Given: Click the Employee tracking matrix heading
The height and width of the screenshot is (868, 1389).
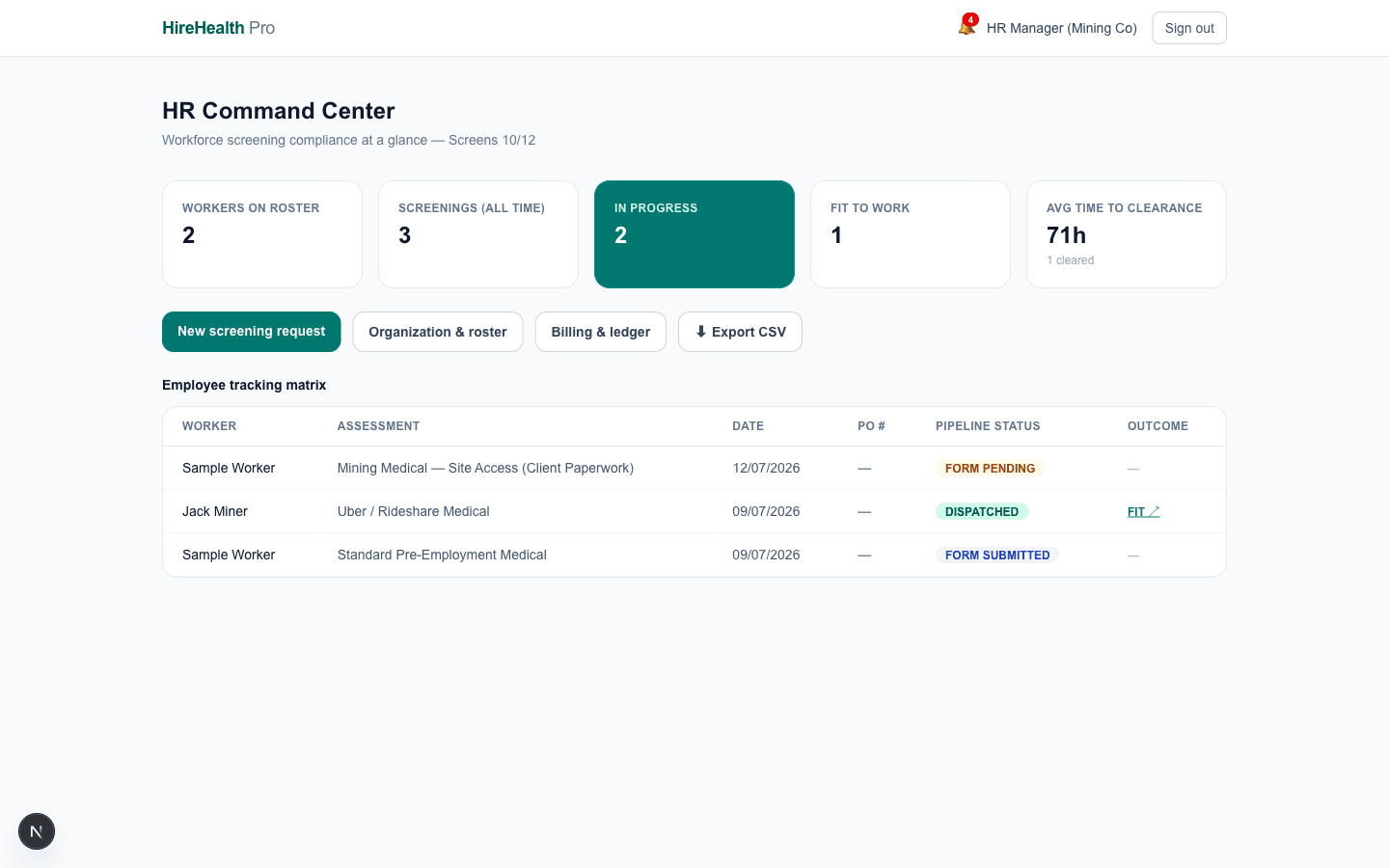Looking at the screenshot, I should (244, 385).
